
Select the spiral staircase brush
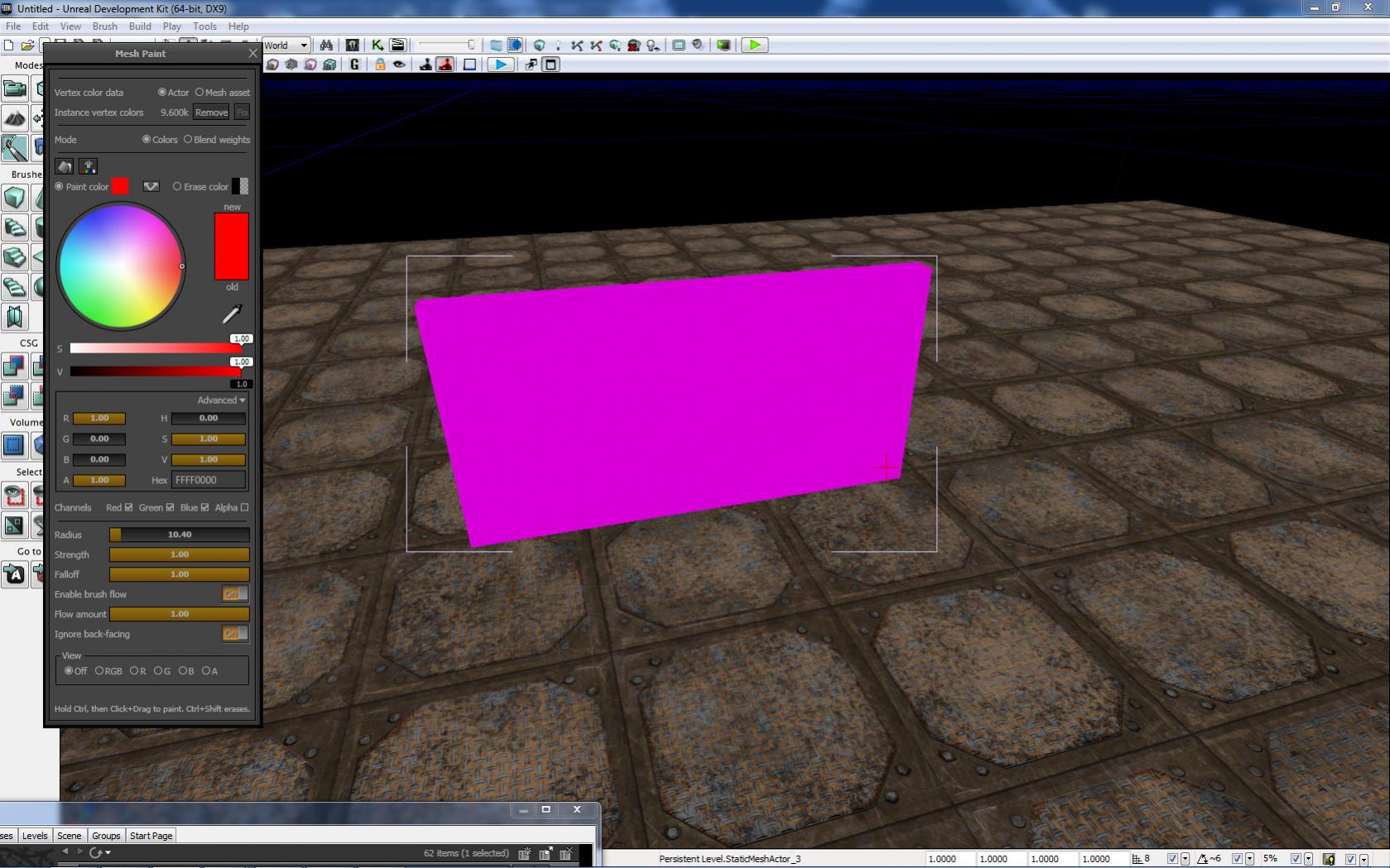point(14,287)
